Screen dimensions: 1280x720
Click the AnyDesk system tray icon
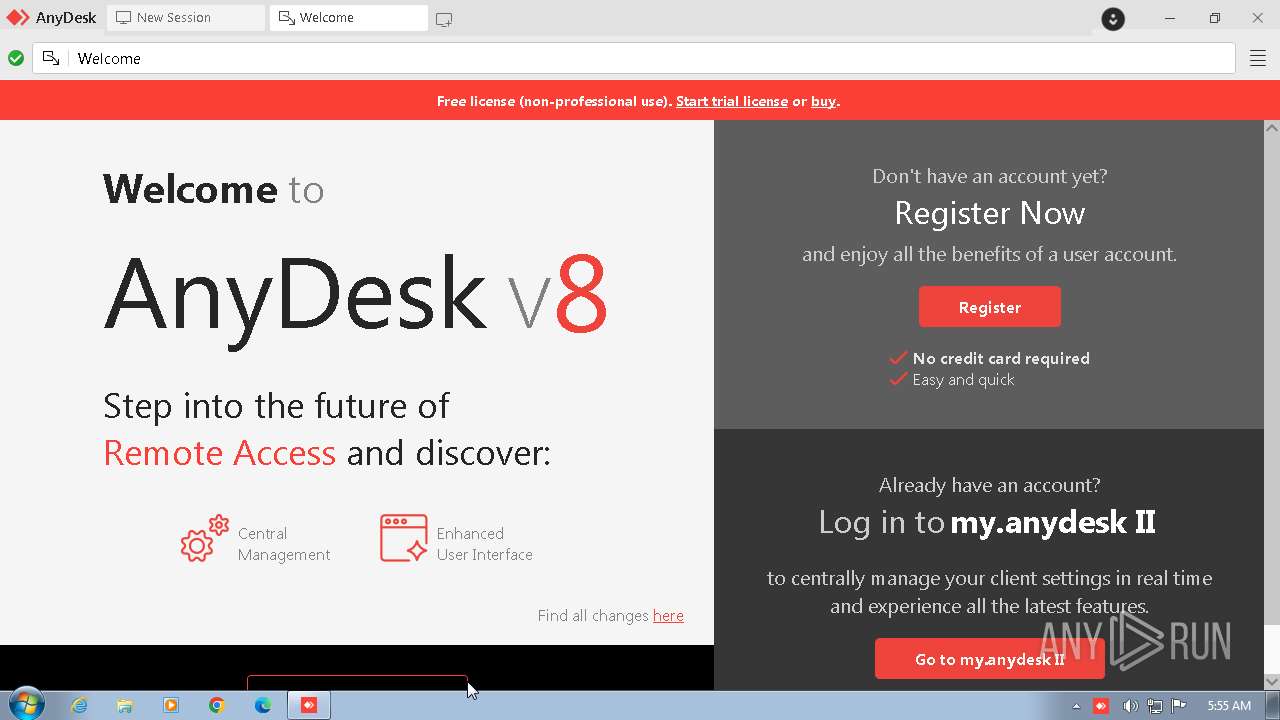pos(1101,706)
